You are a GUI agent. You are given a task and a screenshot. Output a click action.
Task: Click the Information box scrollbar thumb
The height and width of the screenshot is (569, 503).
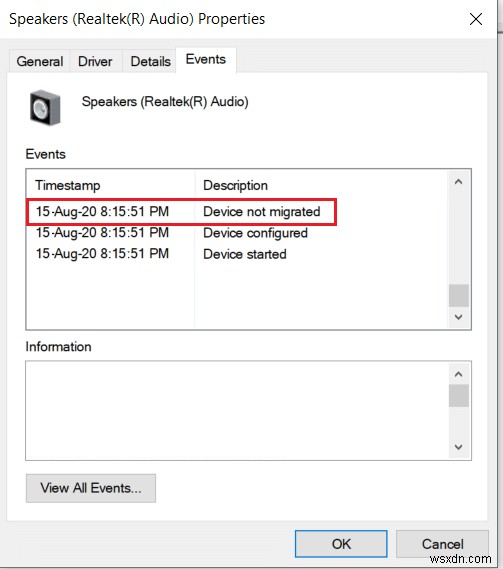click(459, 396)
